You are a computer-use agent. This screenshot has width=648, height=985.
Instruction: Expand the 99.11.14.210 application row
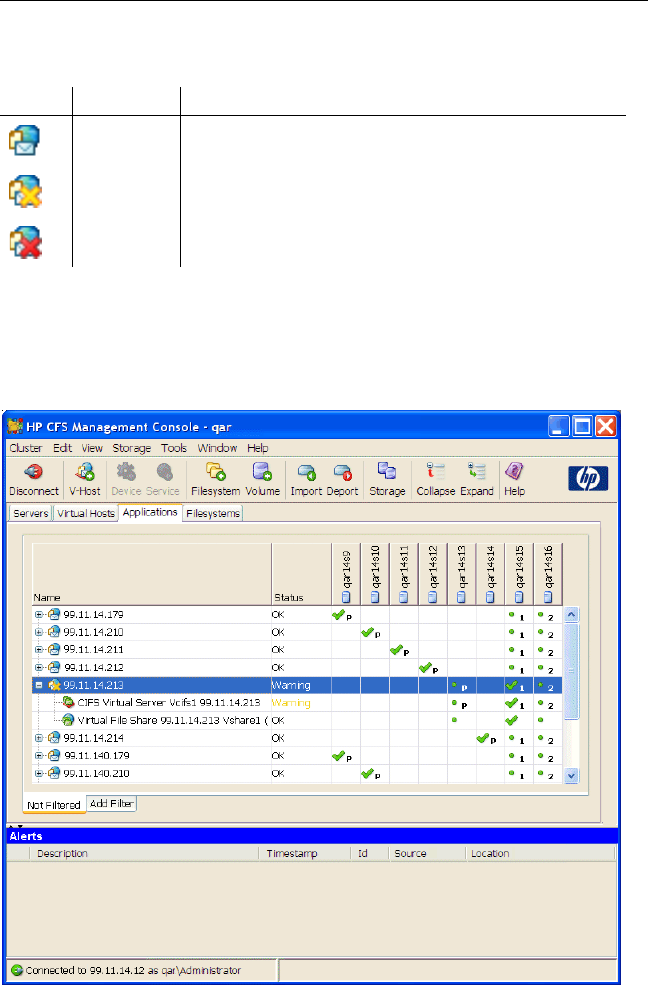(39, 632)
